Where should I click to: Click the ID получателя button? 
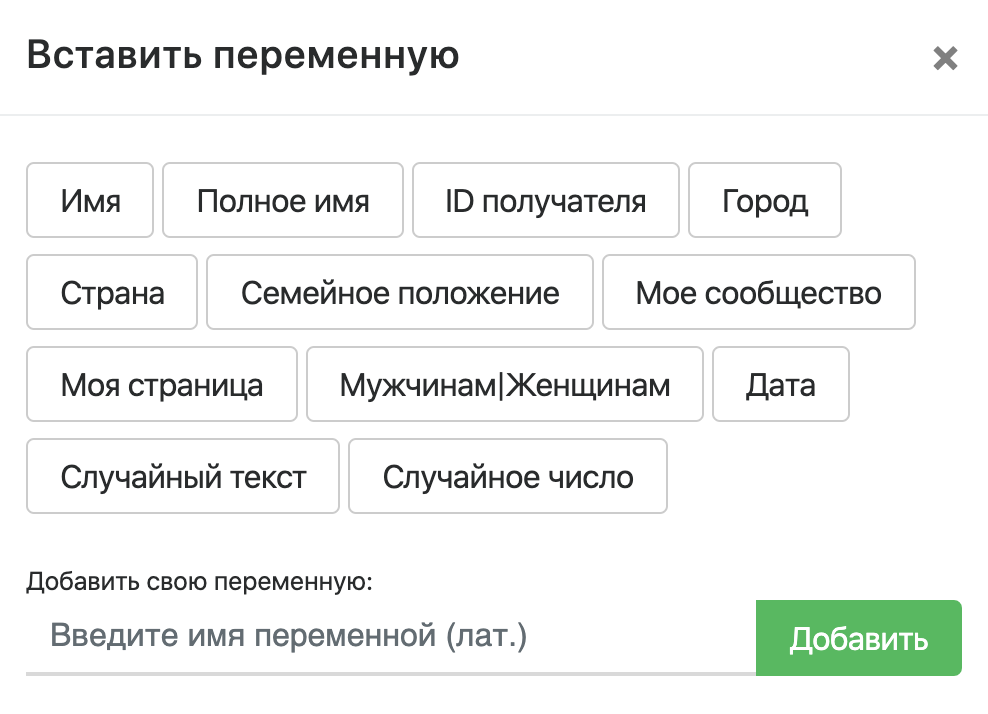(x=546, y=201)
